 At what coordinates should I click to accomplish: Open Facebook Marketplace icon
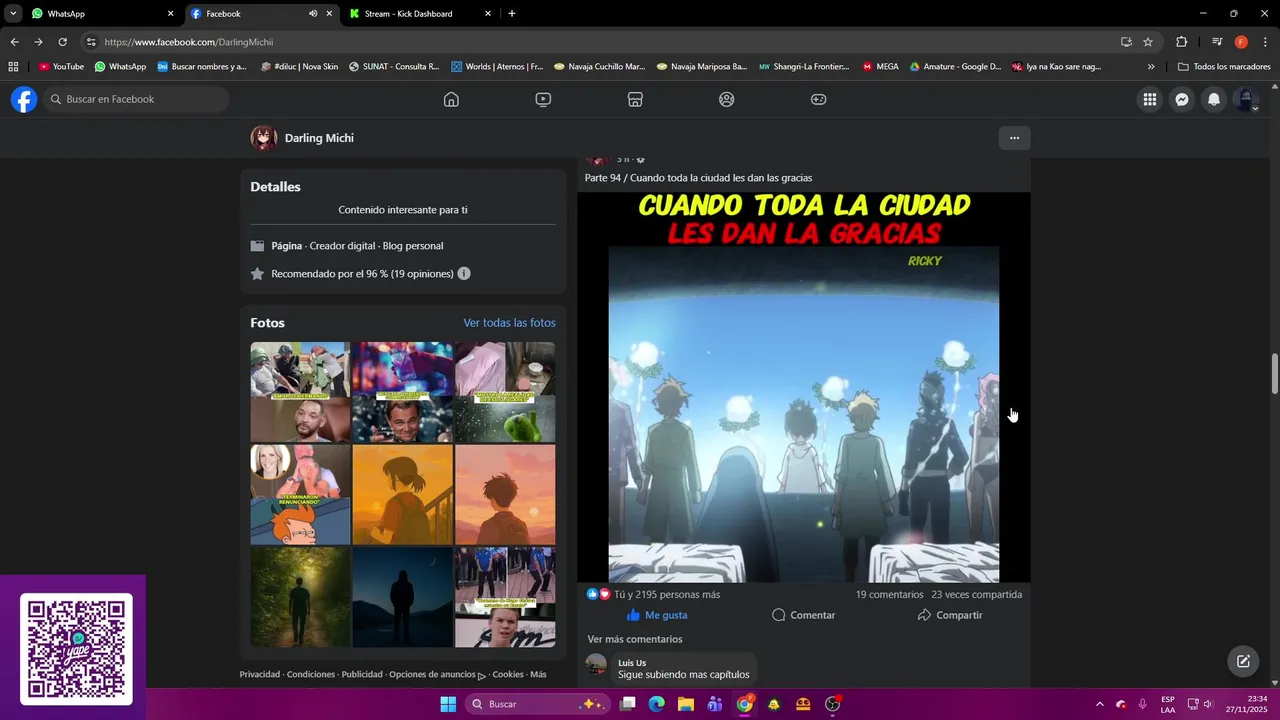[x=635, y=99]
